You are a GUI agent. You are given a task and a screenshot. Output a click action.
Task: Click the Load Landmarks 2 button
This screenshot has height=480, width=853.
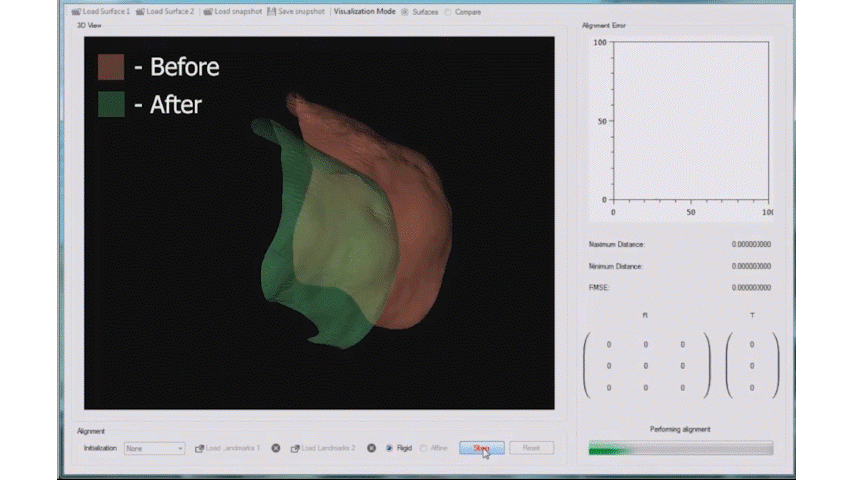click(323, 448)
